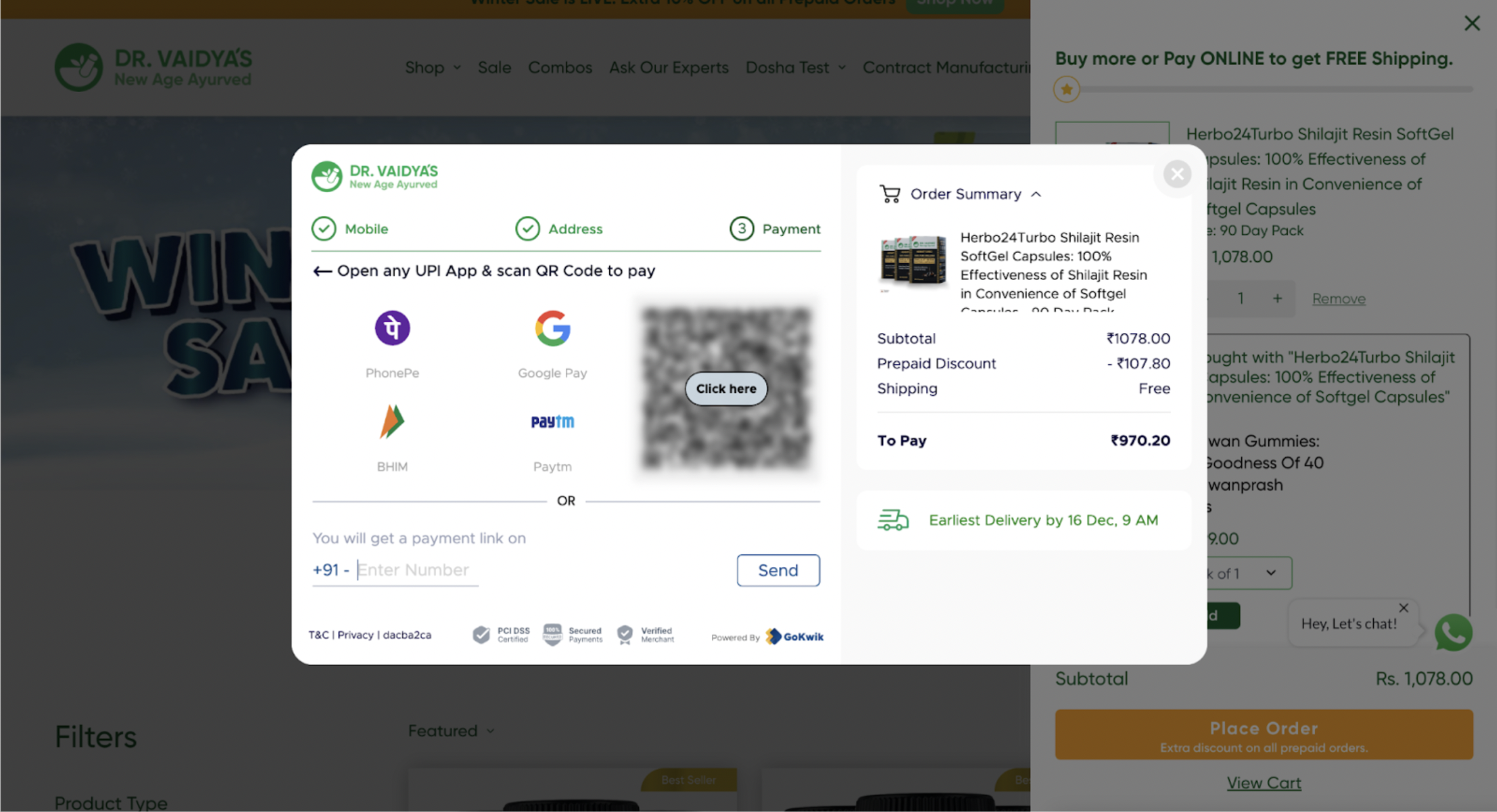The width and height of the screenshot is (1497, 812).
Task: Select the PhonePe payment icon
Action: [392, 329]
